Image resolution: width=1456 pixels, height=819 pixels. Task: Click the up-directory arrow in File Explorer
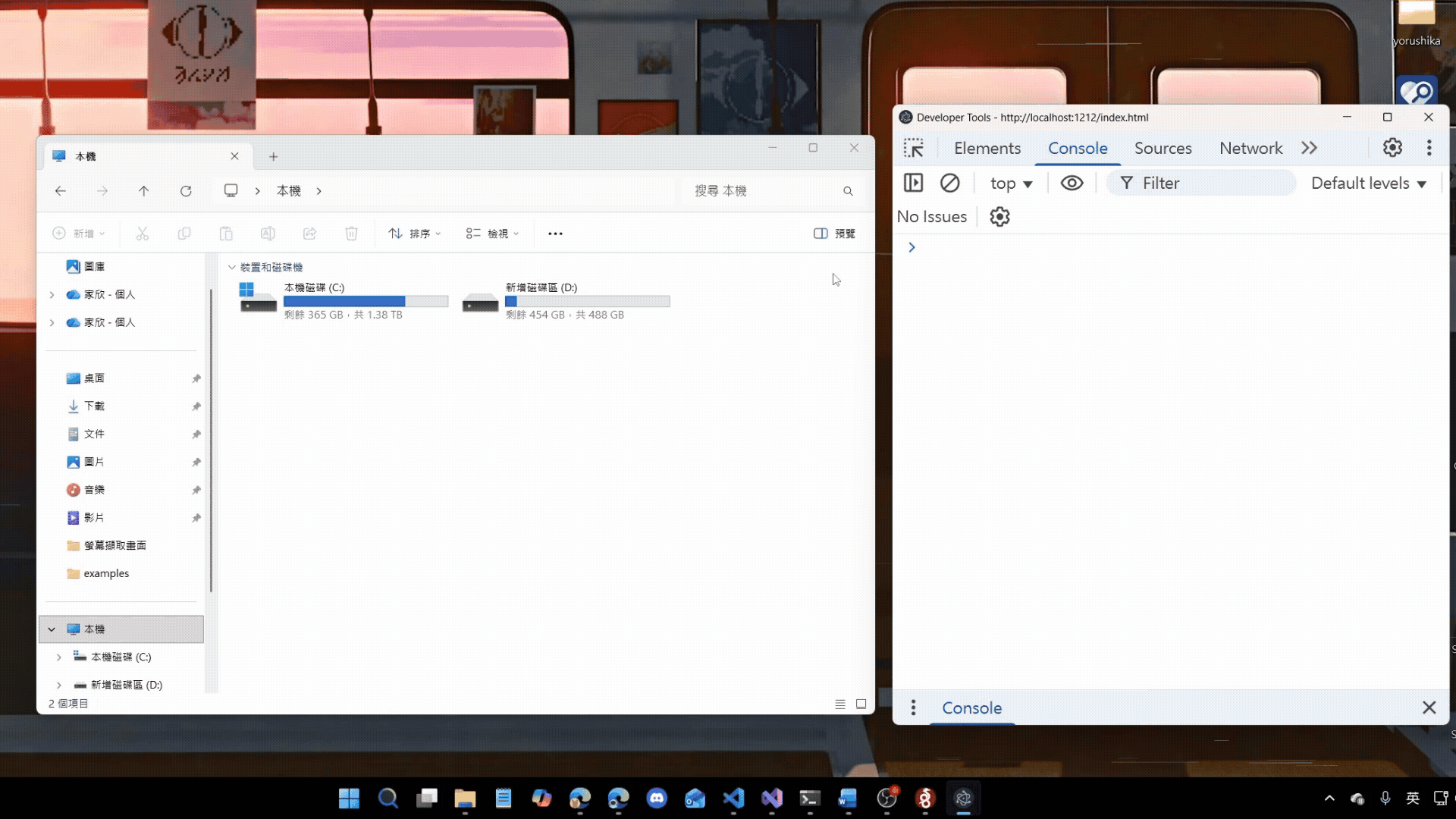[x=143, y=191]
